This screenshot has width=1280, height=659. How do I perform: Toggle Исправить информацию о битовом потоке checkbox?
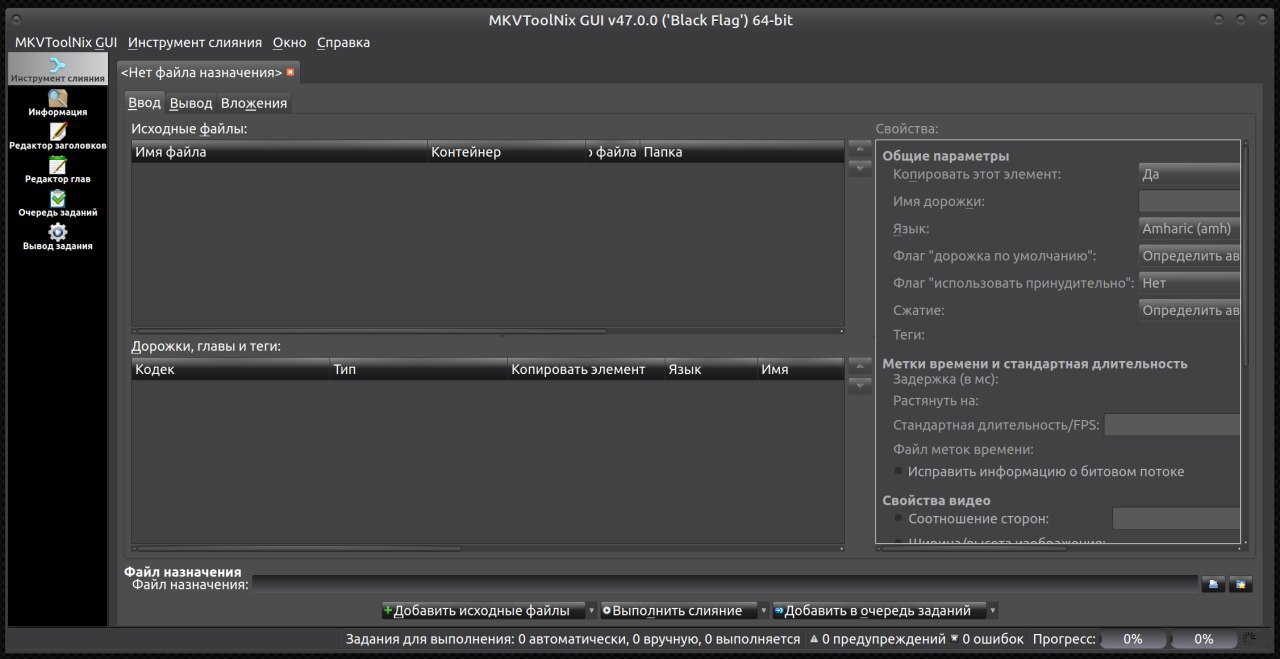[x=899, y=471]
